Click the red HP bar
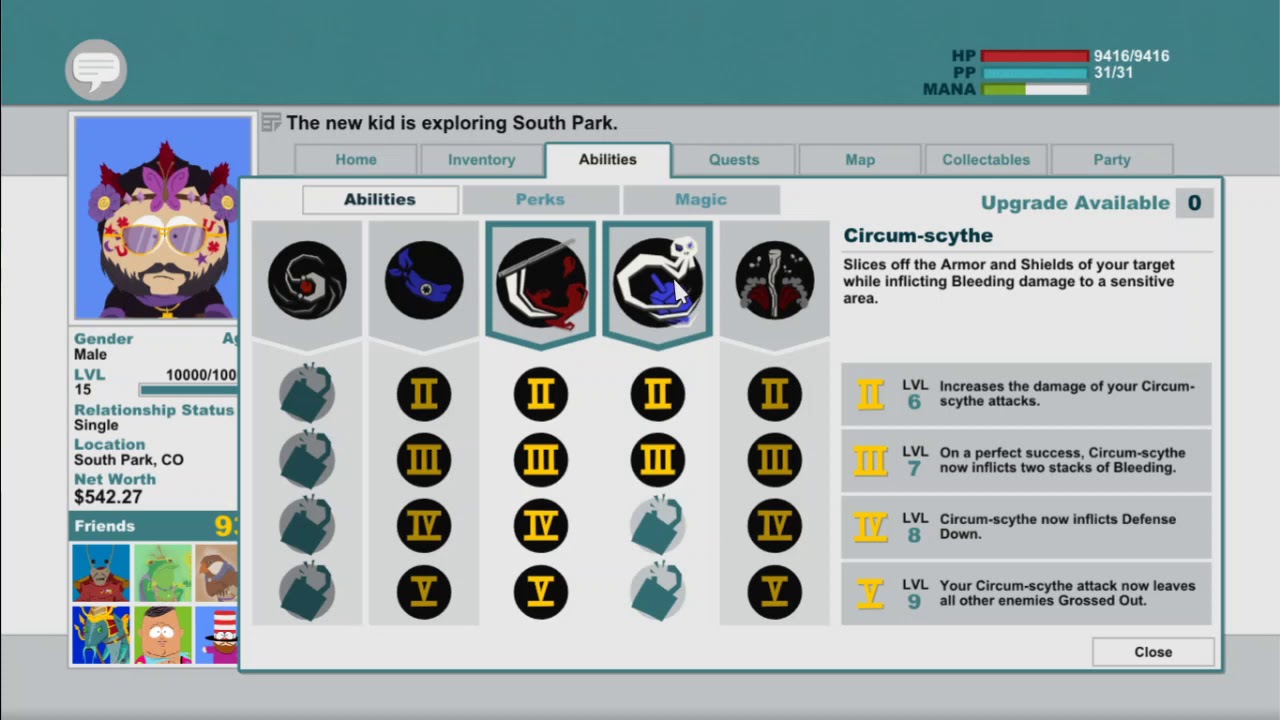Viewport: 1280px width, 720px height. click(1035, 56)
